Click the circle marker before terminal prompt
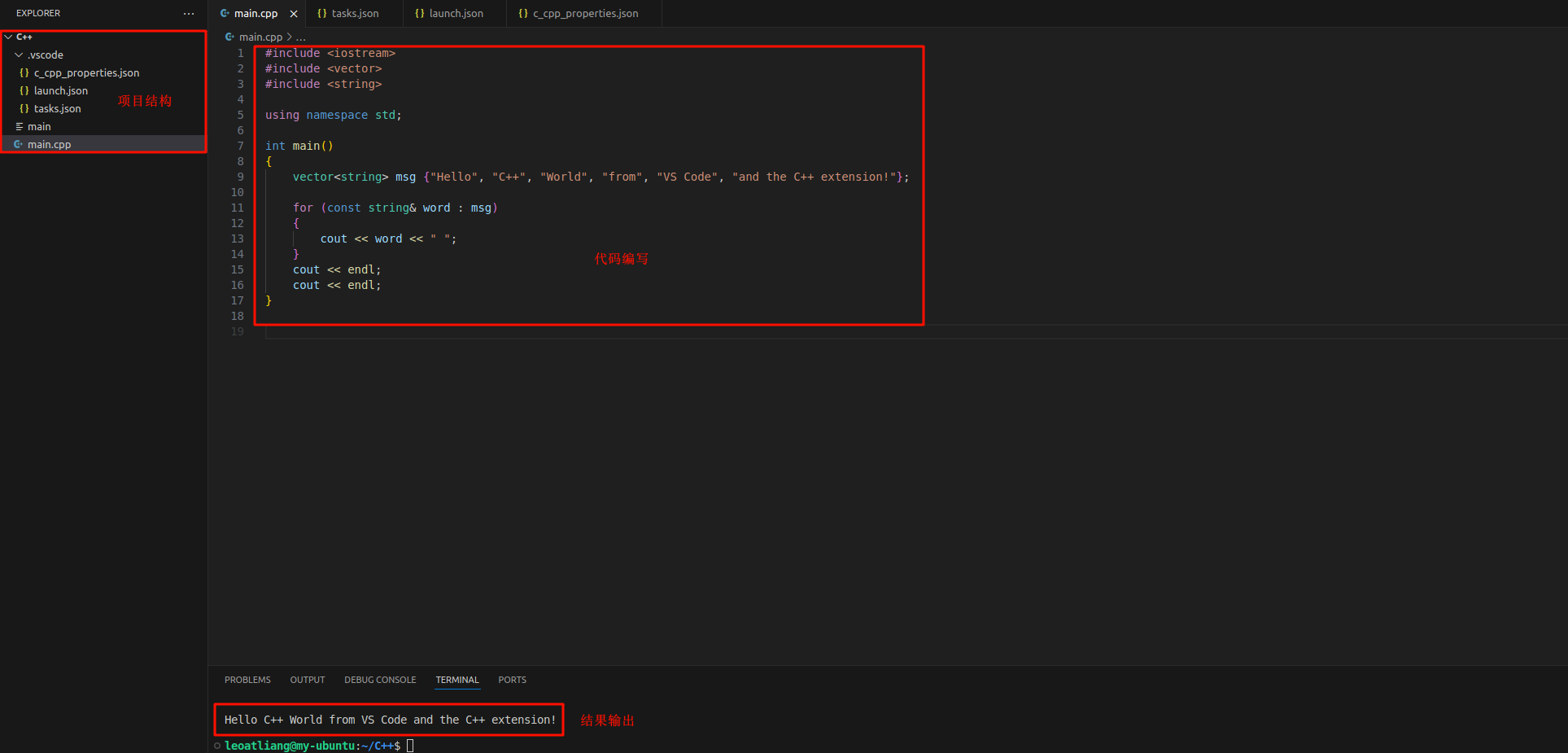This screenshot has width=1568, height=753. click(217, 746)
